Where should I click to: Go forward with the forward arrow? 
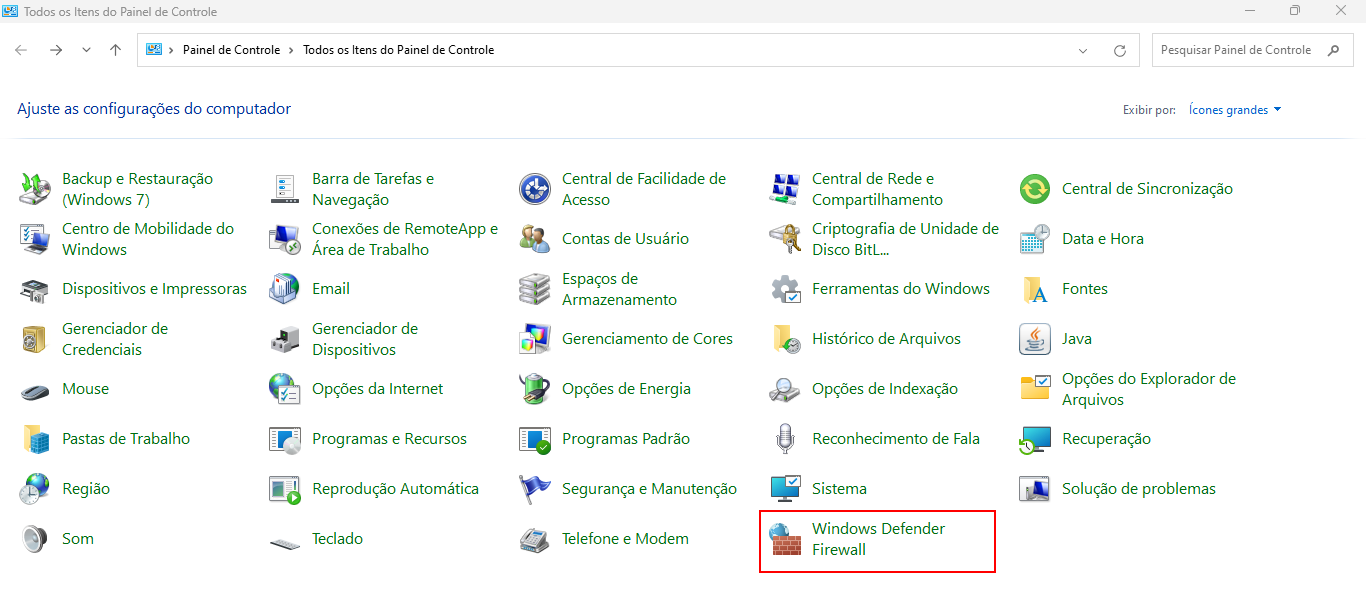click(x=56, y=50)
